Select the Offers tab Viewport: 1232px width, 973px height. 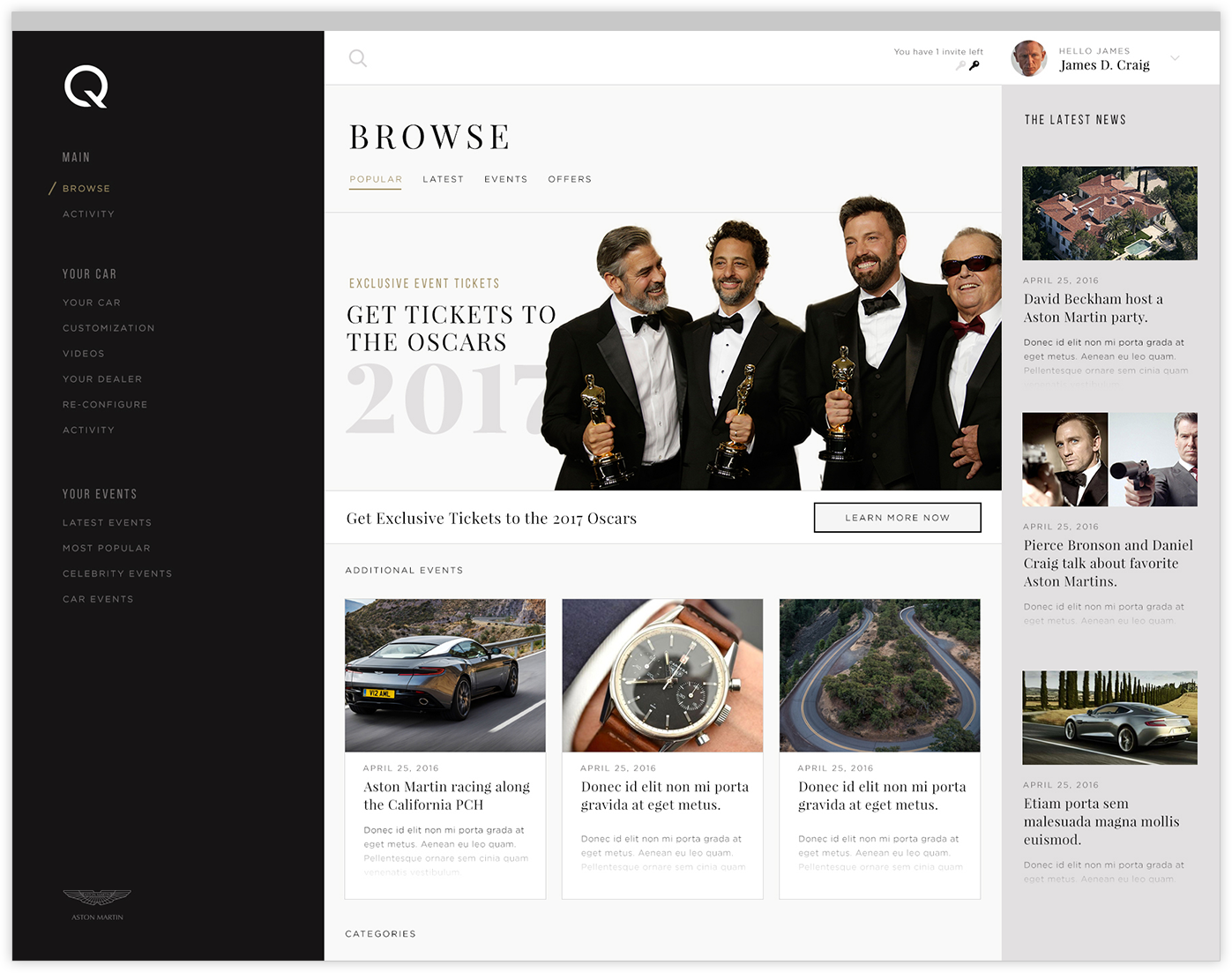[570, 179]
